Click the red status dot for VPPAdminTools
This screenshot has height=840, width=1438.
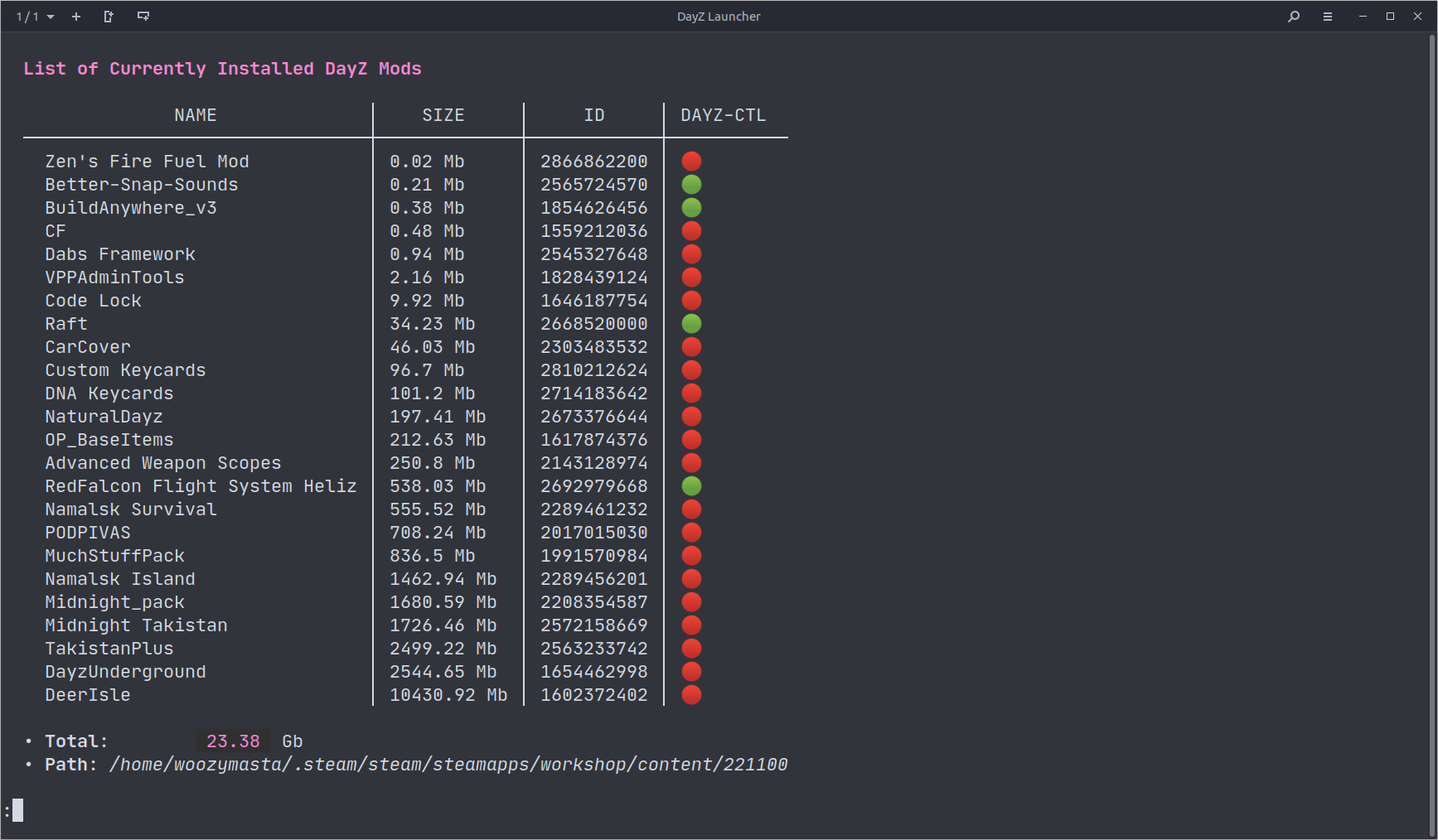691,278
